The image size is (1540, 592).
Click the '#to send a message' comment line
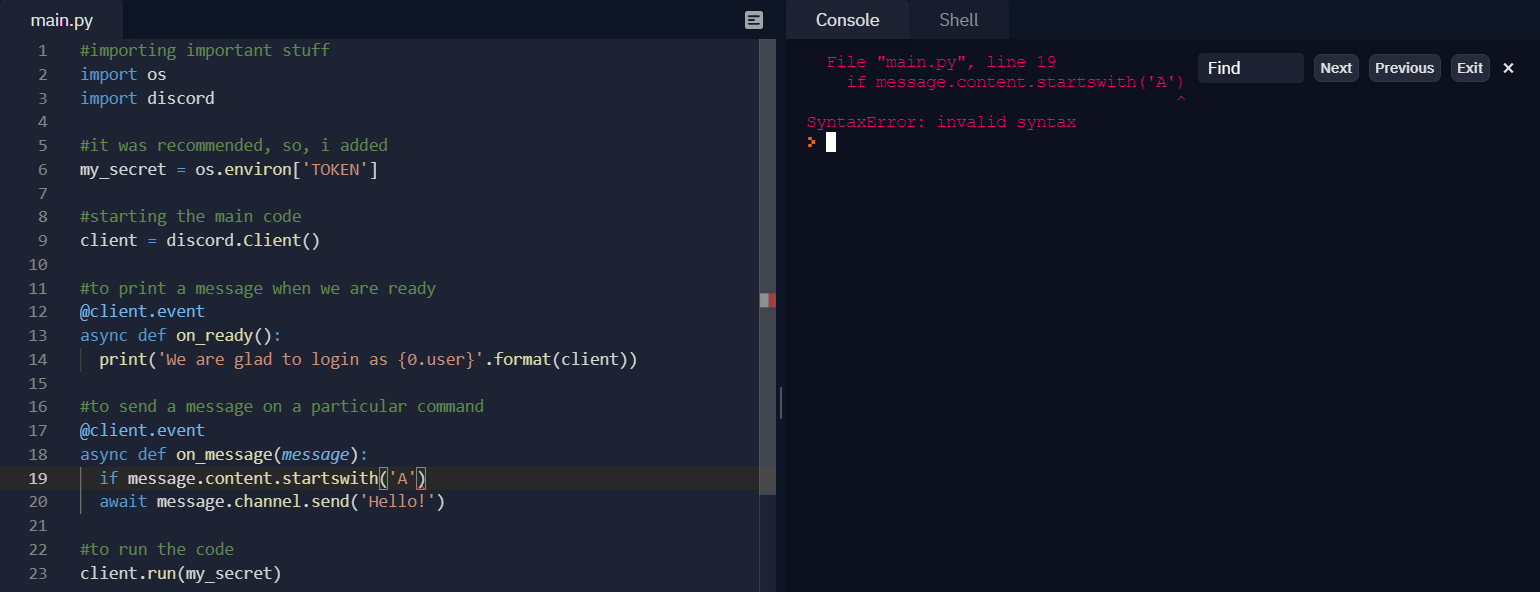282,406
